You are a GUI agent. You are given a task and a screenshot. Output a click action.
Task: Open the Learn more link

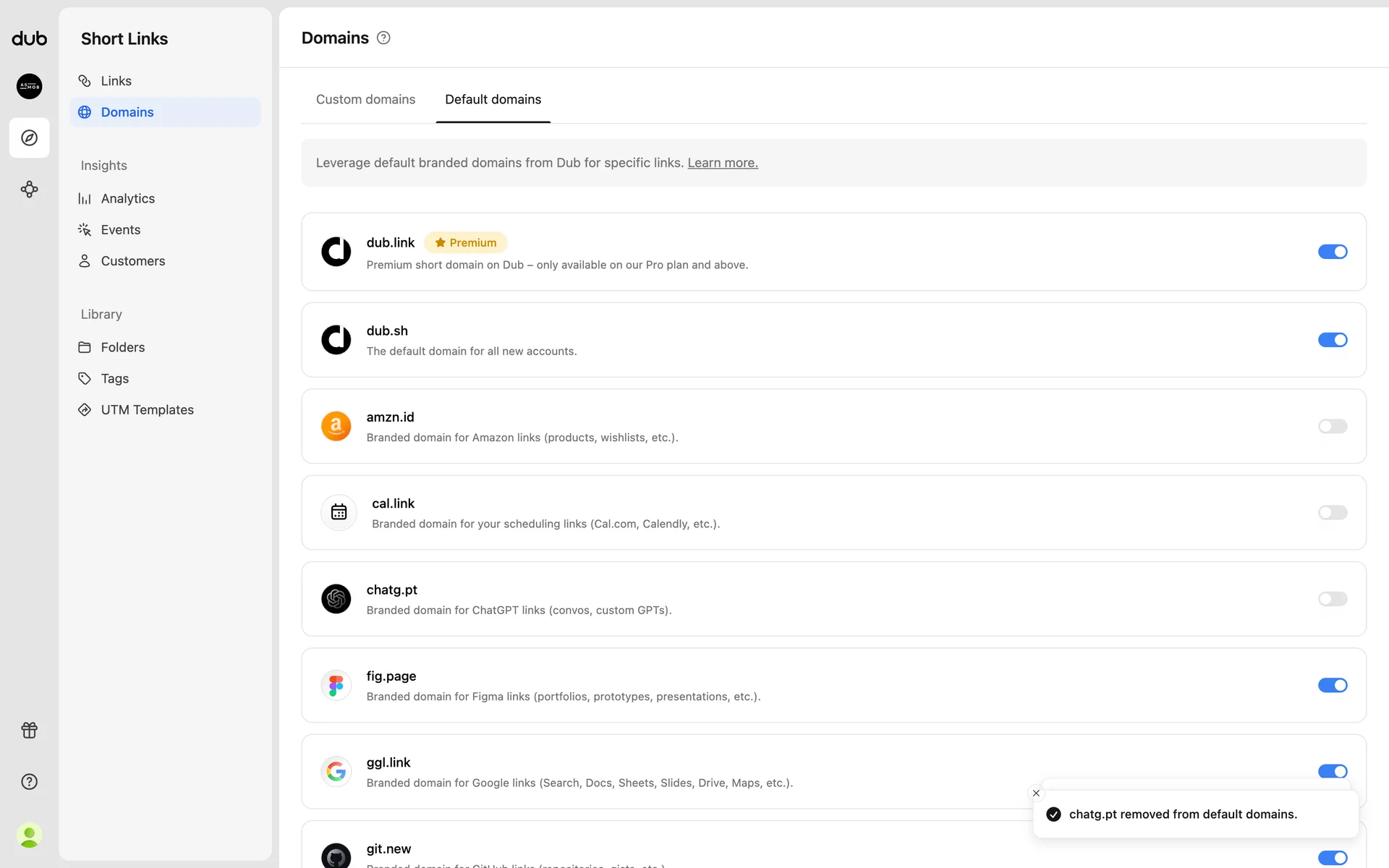pyautogui.click(x=722, y=163)
